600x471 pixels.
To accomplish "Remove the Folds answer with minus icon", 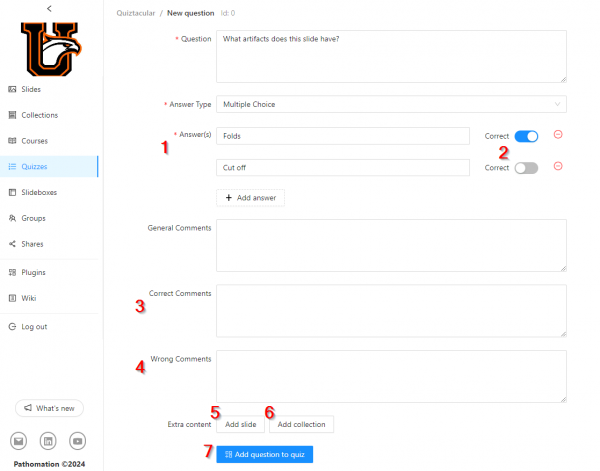I will pyautogui.click(x=557, y=135).
